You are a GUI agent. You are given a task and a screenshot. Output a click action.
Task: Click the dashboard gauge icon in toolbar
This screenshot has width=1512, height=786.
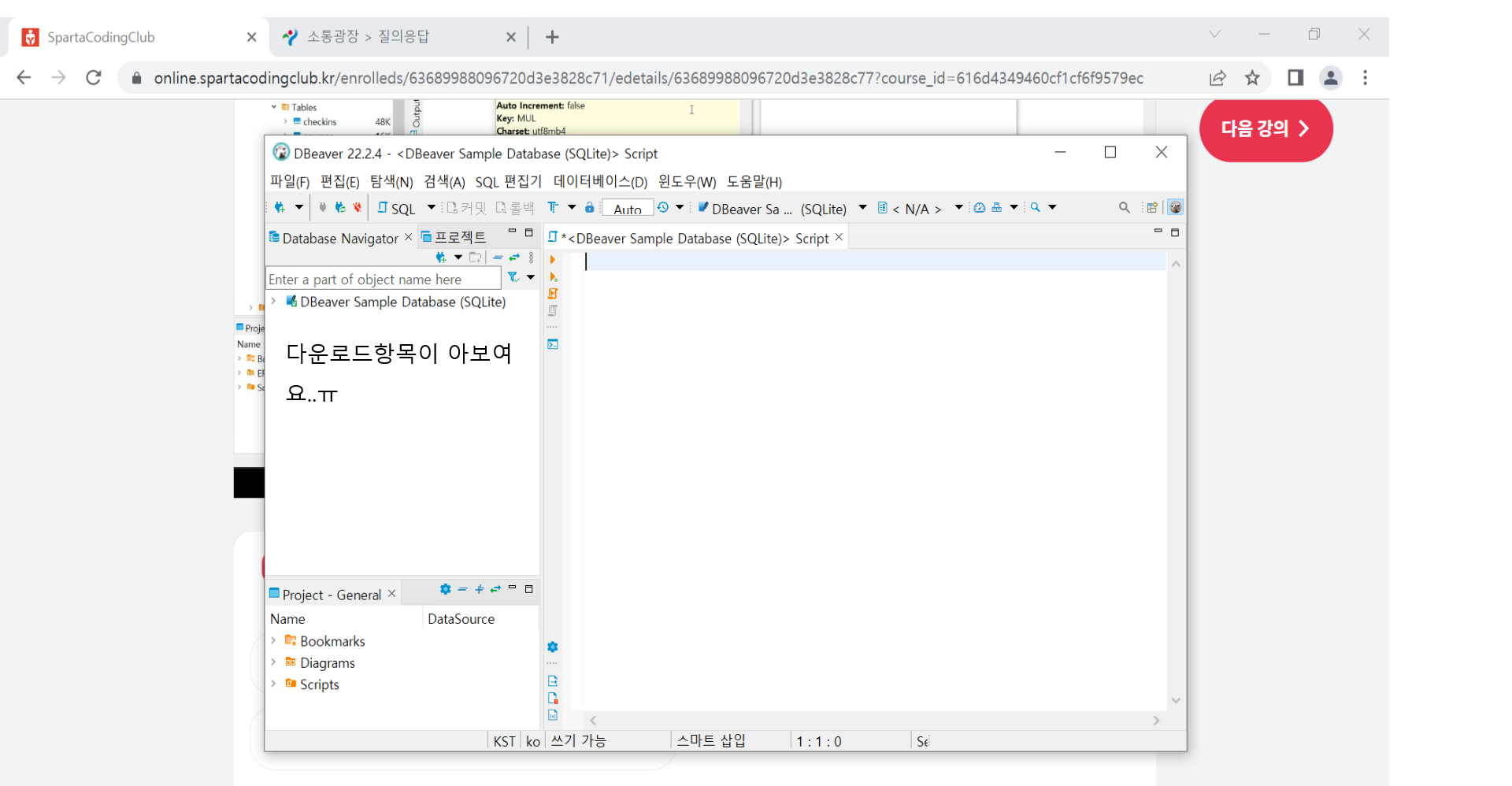click(x=979, y=207)
